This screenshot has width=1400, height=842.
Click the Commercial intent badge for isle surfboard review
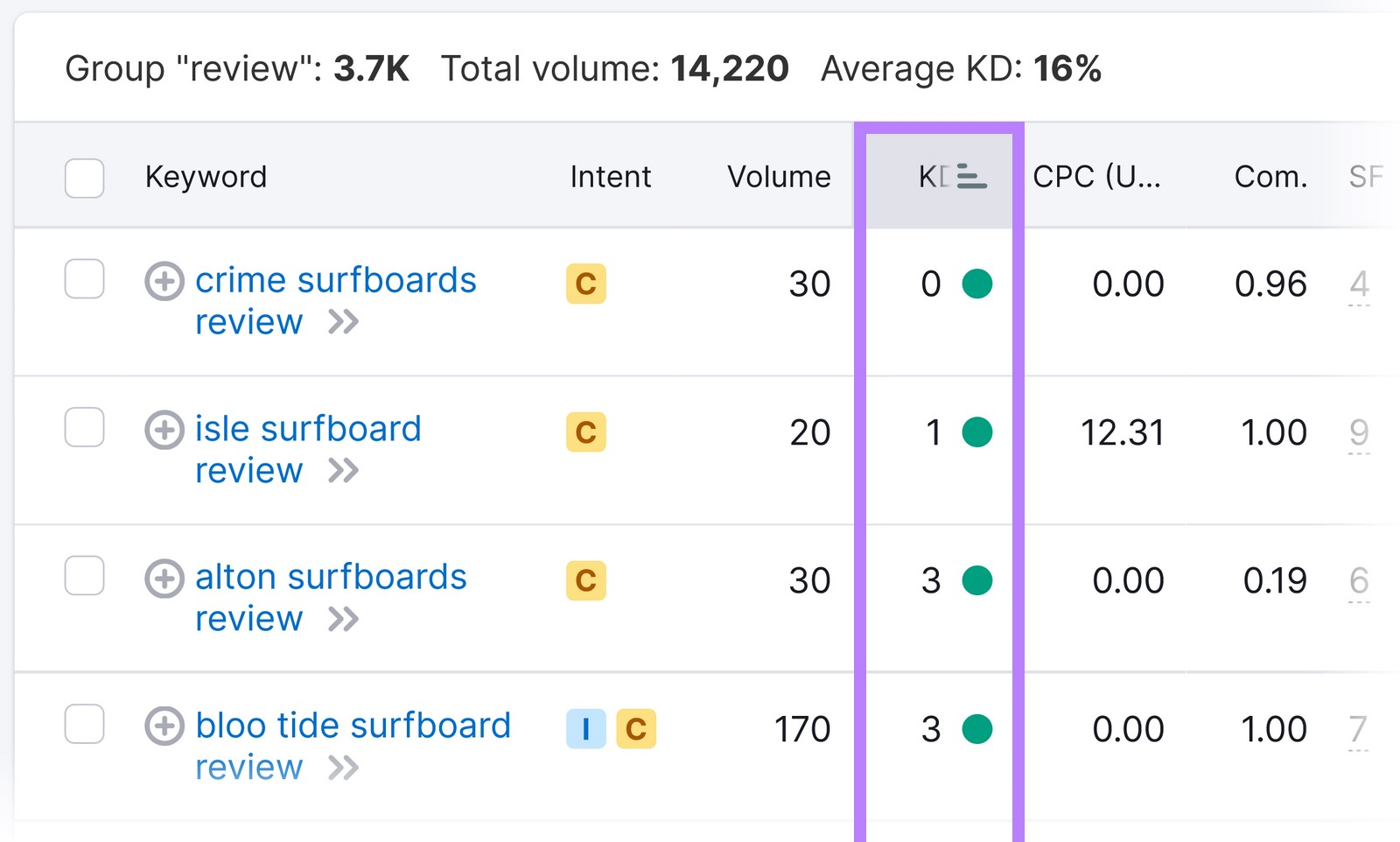point(586,432)
